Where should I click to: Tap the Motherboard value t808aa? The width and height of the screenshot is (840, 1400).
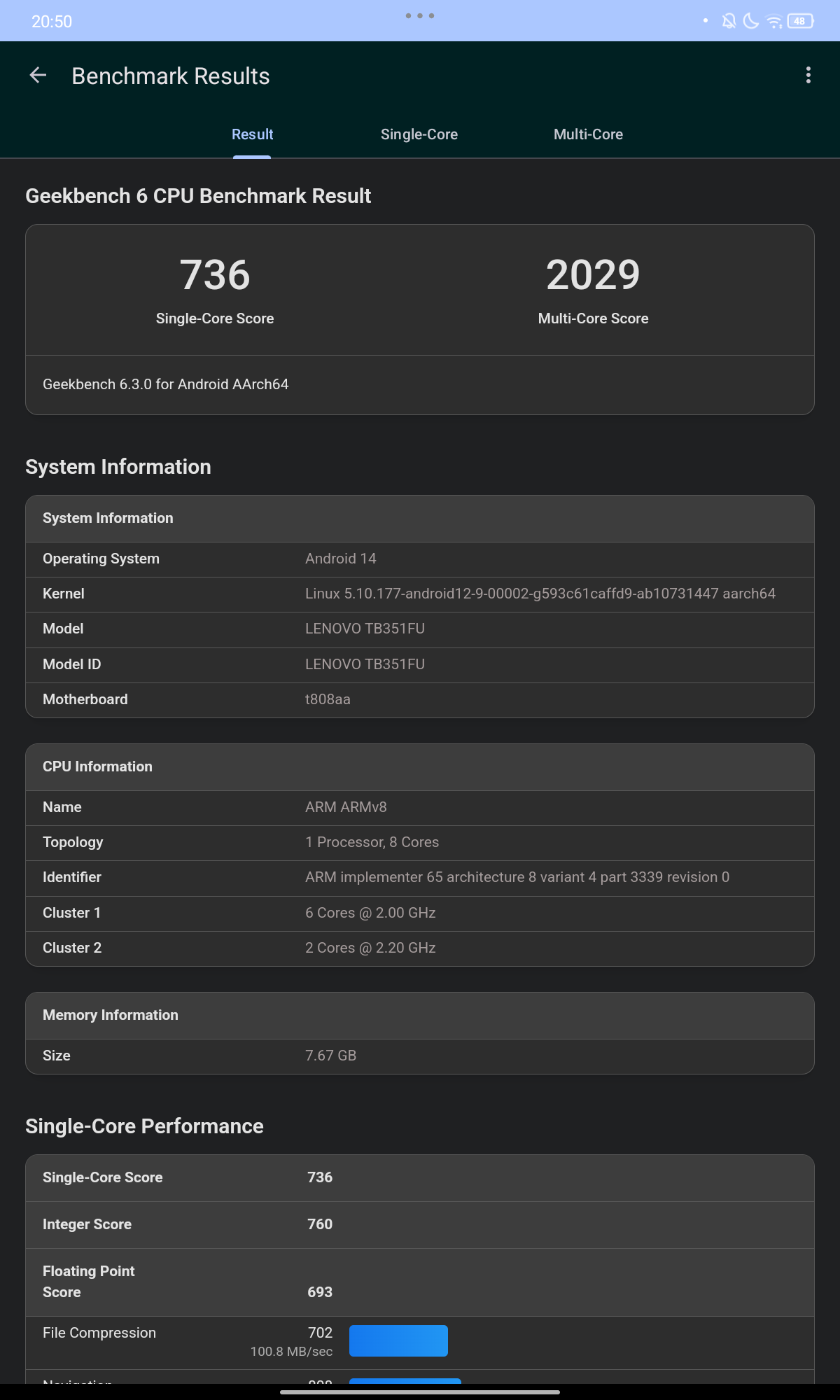pos(328,699)
